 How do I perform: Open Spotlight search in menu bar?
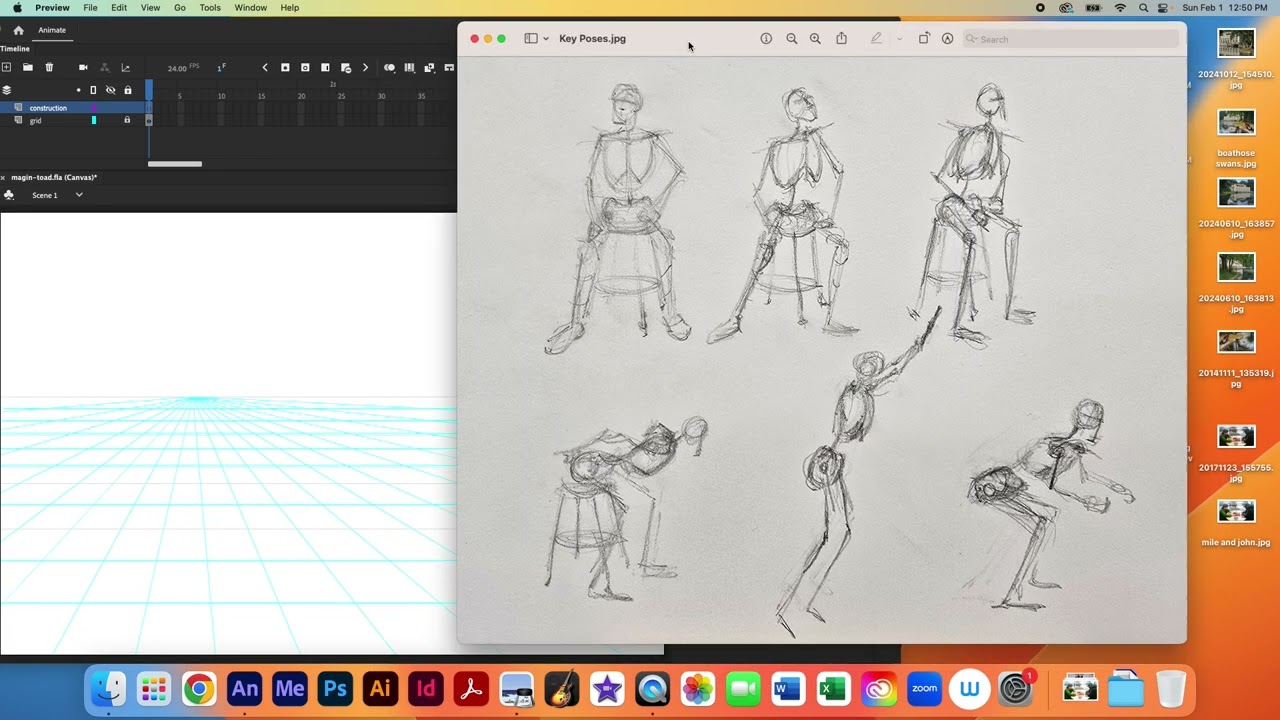click(x=1143, y=7)
